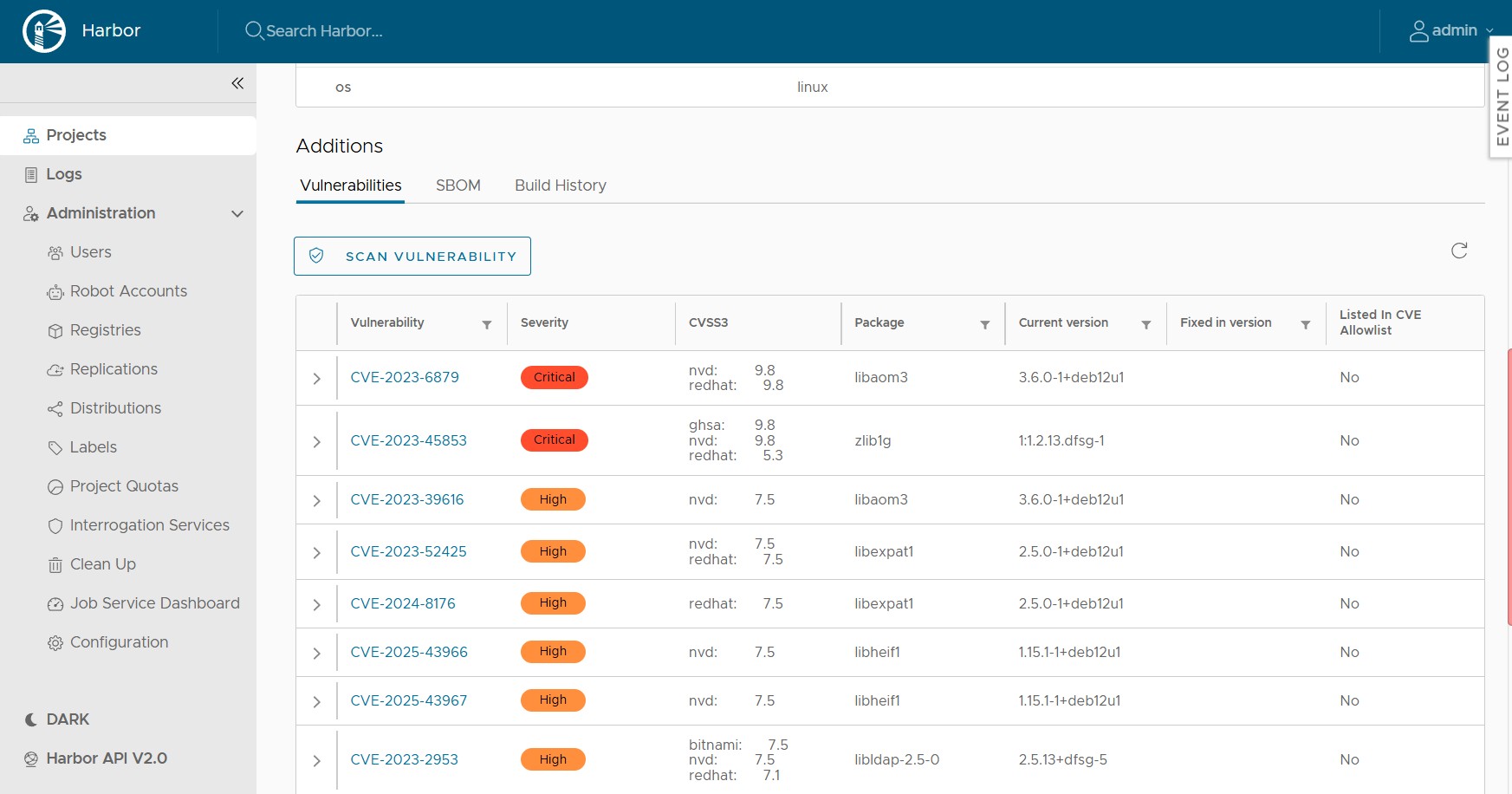The image size is (1512, 794).
Task: Open the Current version column filter
Action: pos(1145,324)
